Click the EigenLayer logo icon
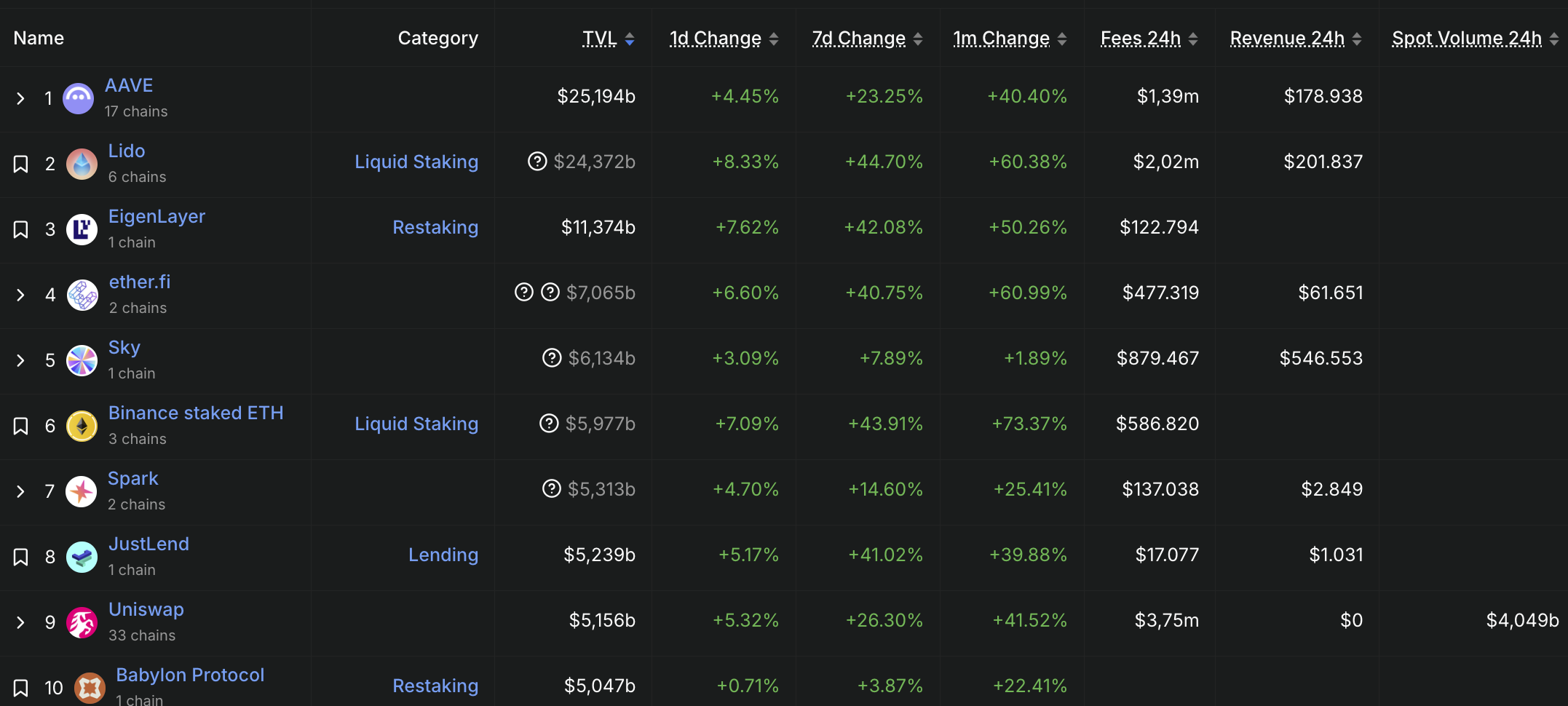Screen dimensions: 1568x706 click(82, 229)
